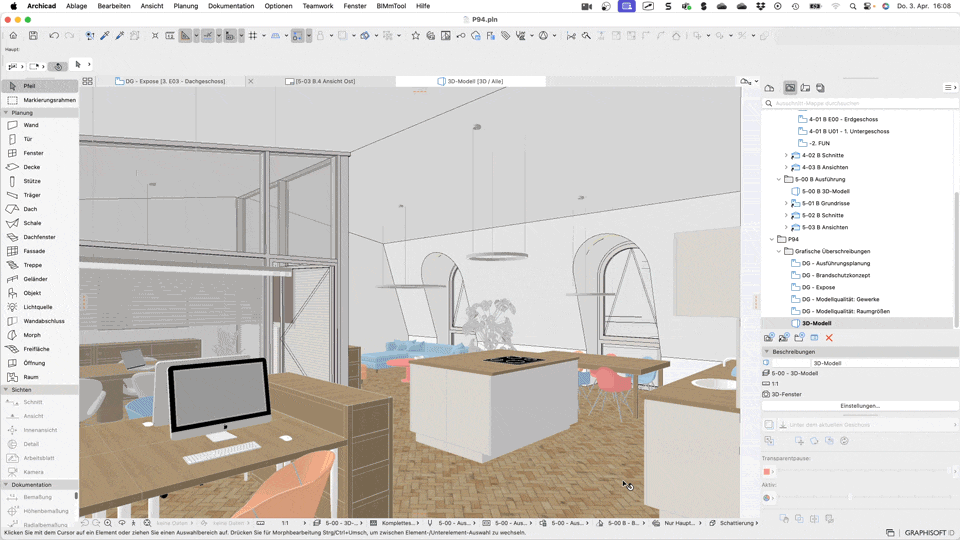
Task: Open the Teamwork menu
Action: (318, 6)
